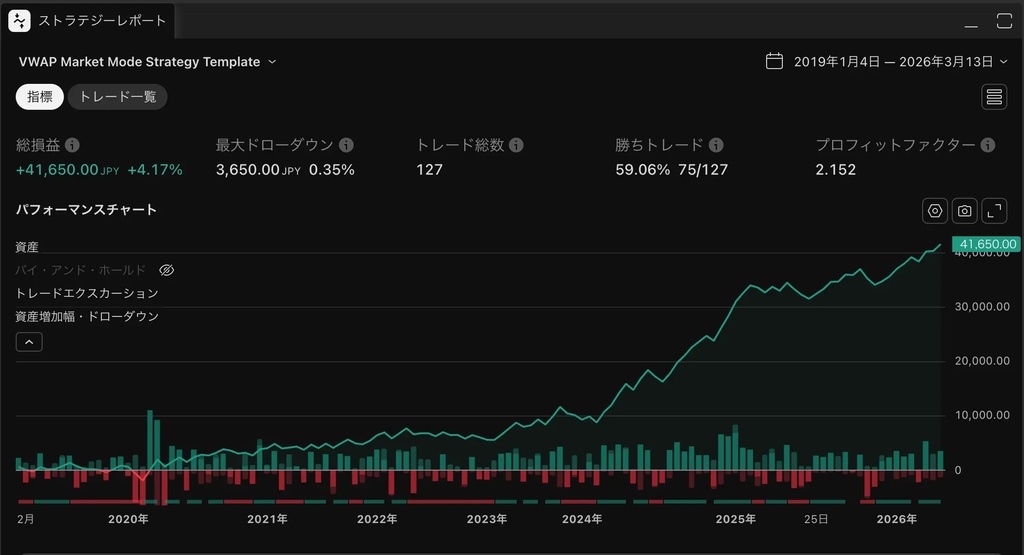This screenshot has height=555, width=1024.
Task: Show info for プロフィットファクター metric
Action: [x=988, y=145]
